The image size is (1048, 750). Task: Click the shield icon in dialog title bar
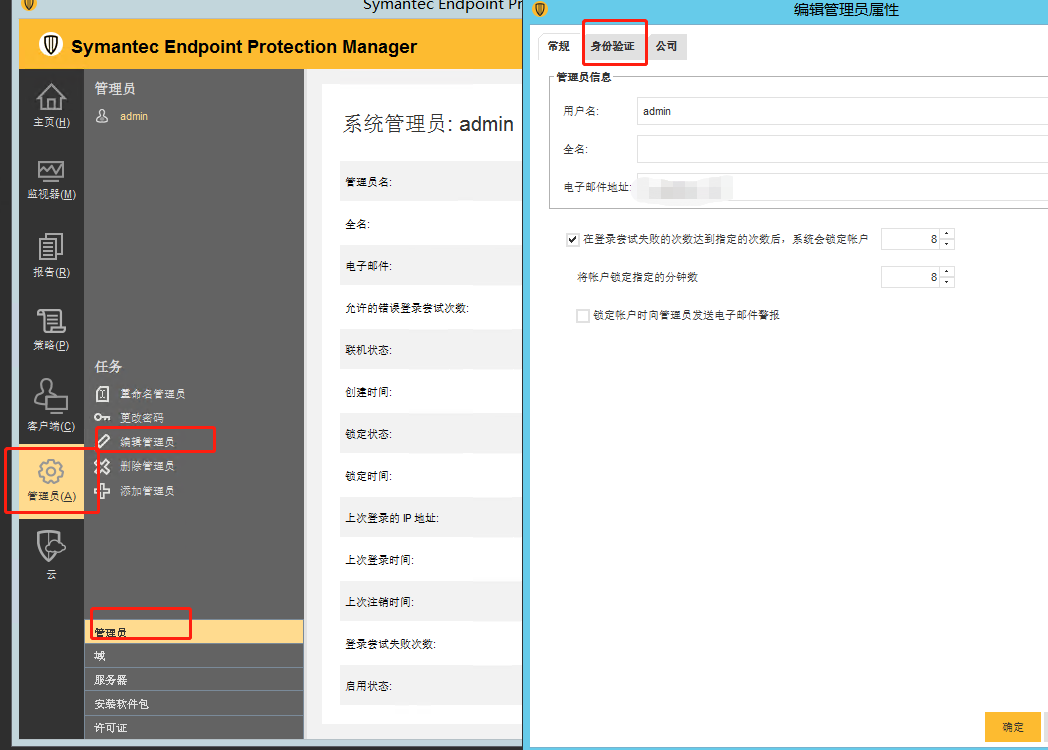tap(540, 9)
